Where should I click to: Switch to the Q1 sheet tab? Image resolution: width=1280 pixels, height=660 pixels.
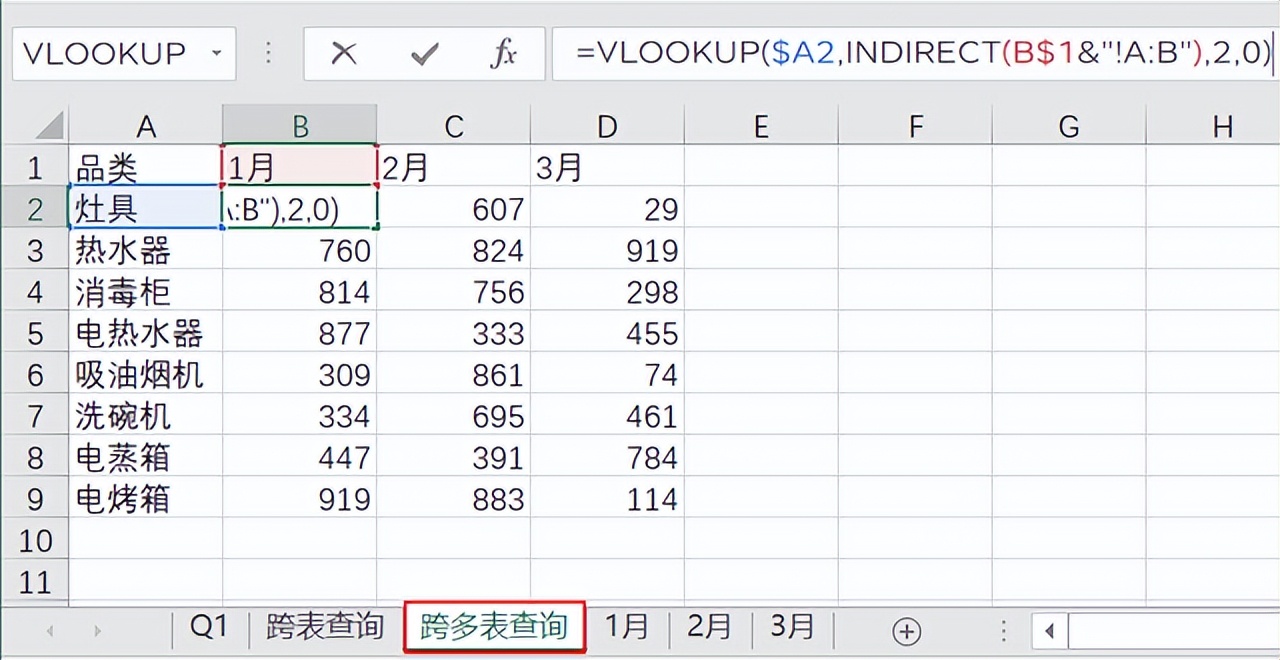pyautogui.click(x=209, y=628)
